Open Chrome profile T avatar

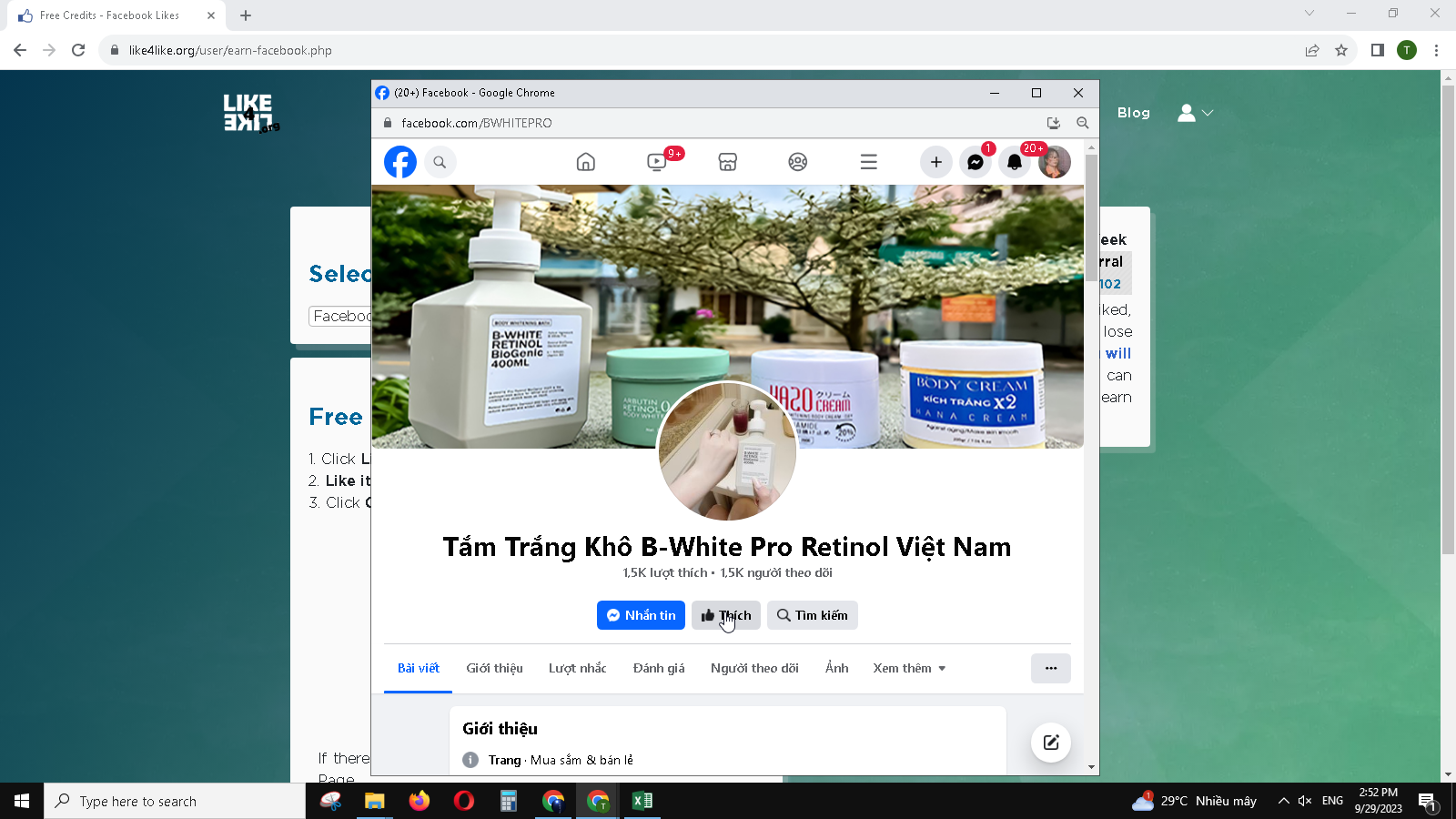[x=1407, y=50]
